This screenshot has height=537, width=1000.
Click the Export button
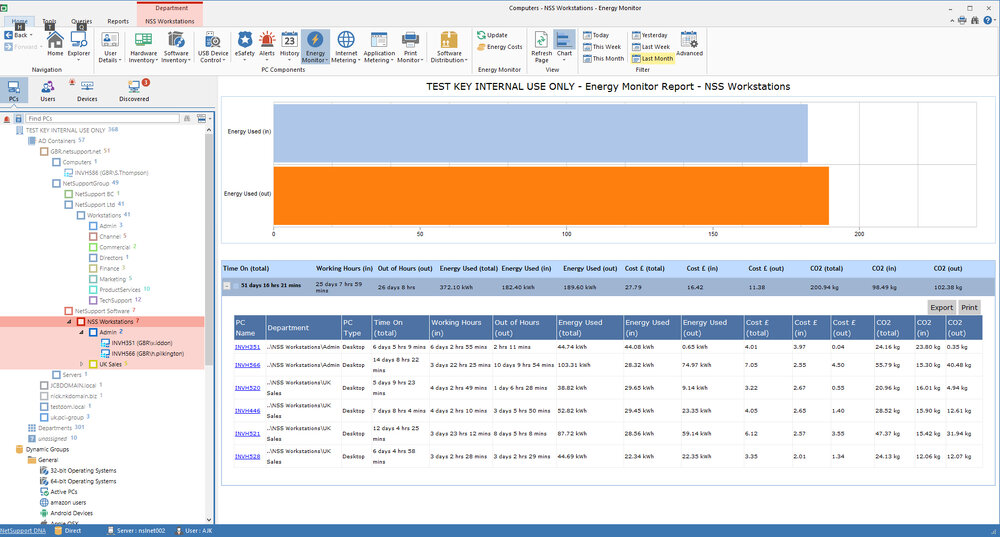941,307
